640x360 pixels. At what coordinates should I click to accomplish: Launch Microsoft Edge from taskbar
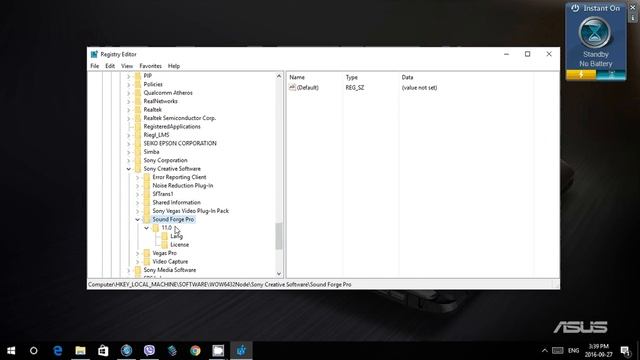(x=58, y=351)
